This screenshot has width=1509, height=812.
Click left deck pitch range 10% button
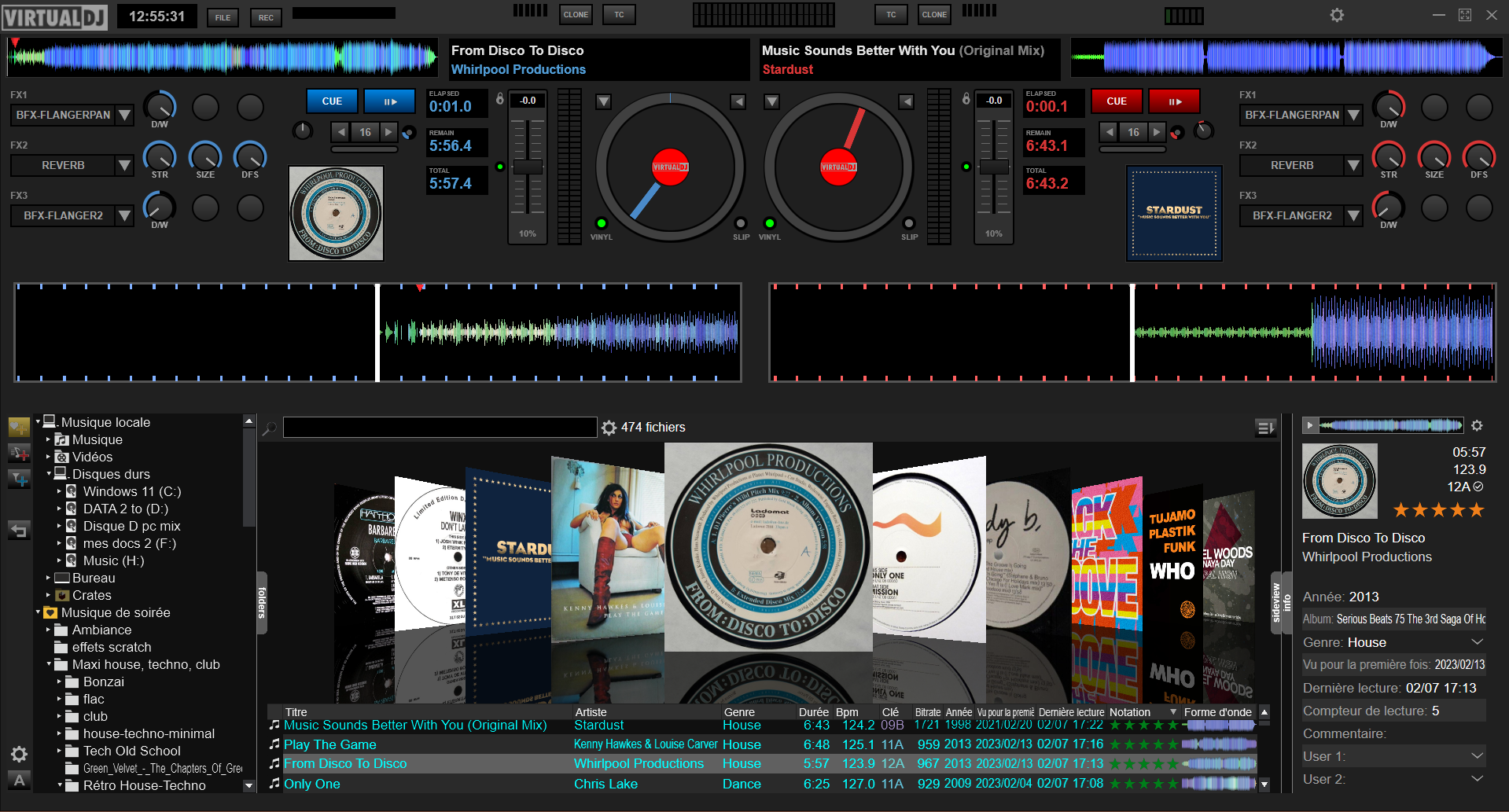pos(527,233)
